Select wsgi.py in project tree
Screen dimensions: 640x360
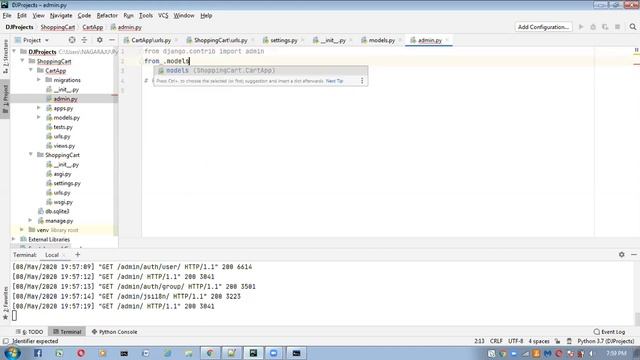63,202
